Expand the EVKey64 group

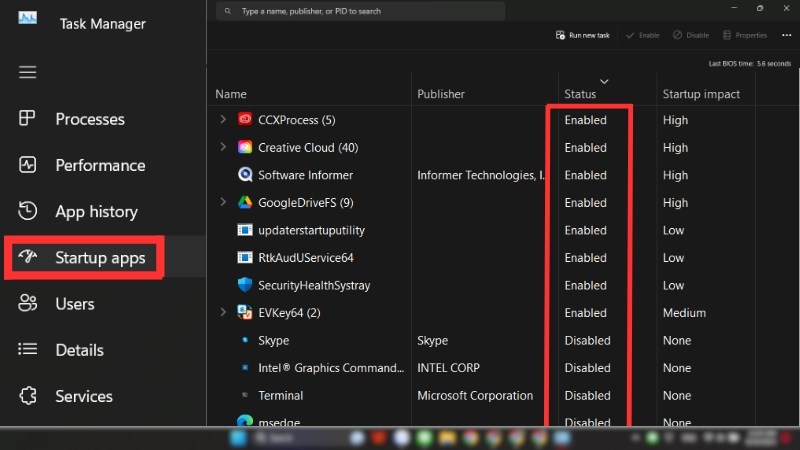coord(222,313)
